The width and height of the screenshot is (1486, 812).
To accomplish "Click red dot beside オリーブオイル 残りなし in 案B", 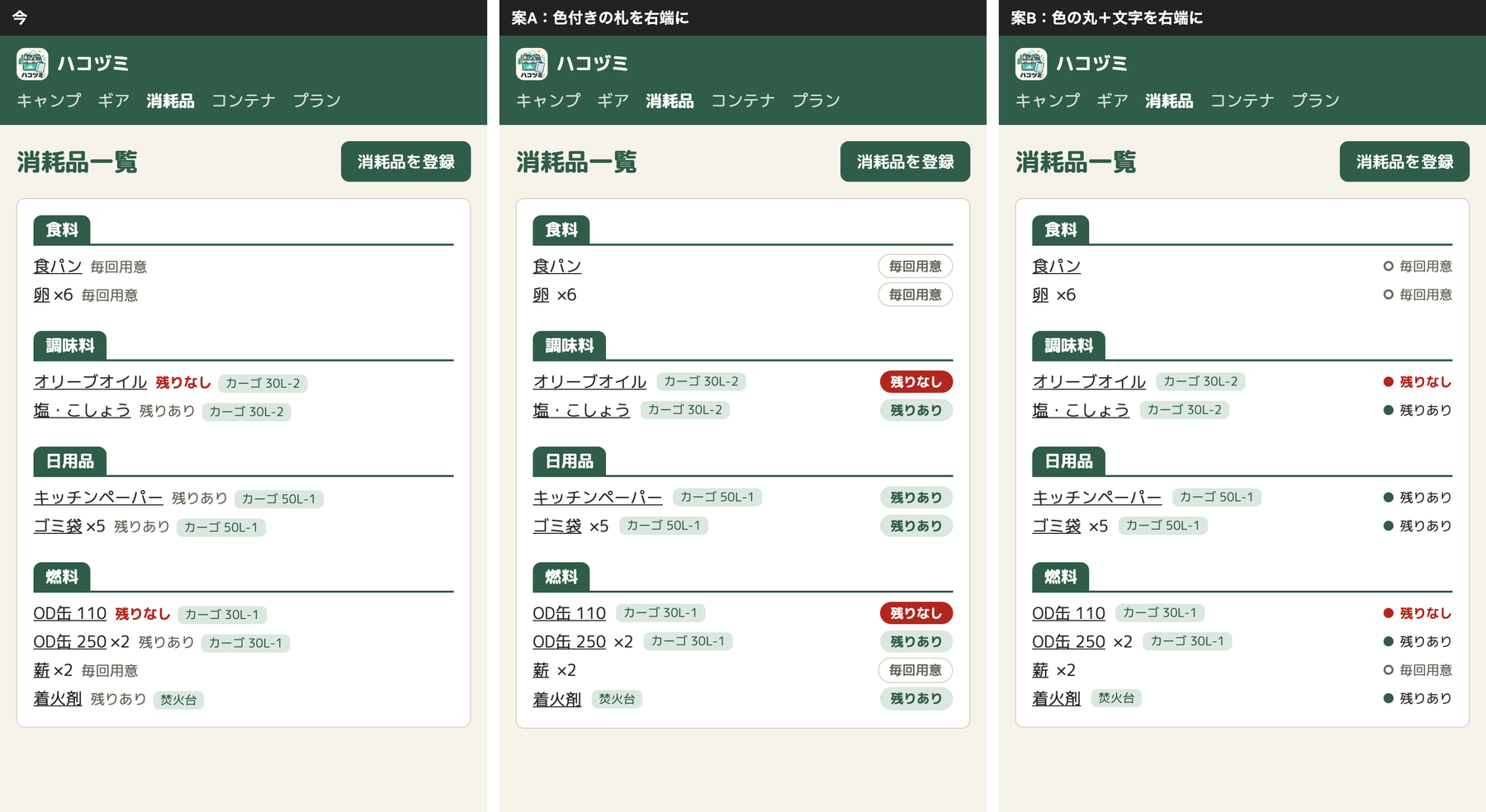I will [x=1389, y=381].
